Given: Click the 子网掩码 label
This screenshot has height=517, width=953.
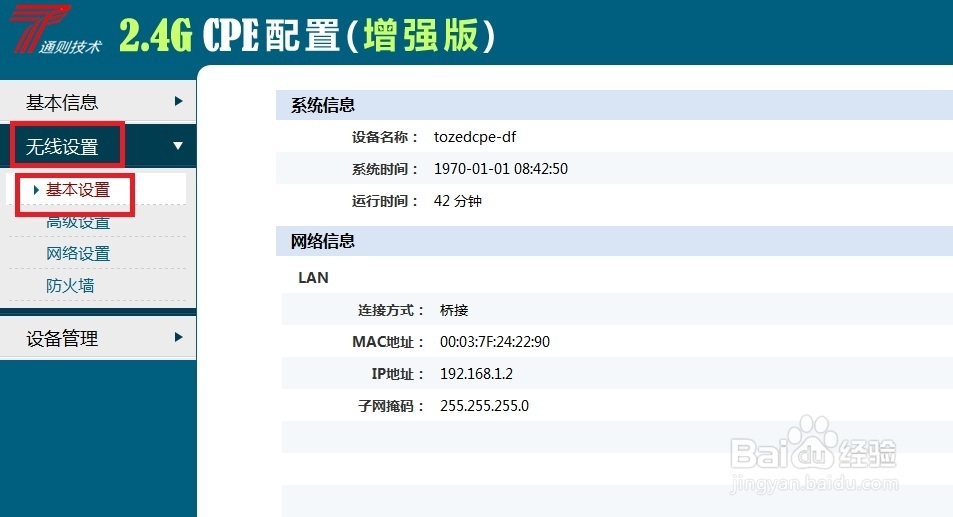Looking at the screenshot, I should tap(391, 406).
